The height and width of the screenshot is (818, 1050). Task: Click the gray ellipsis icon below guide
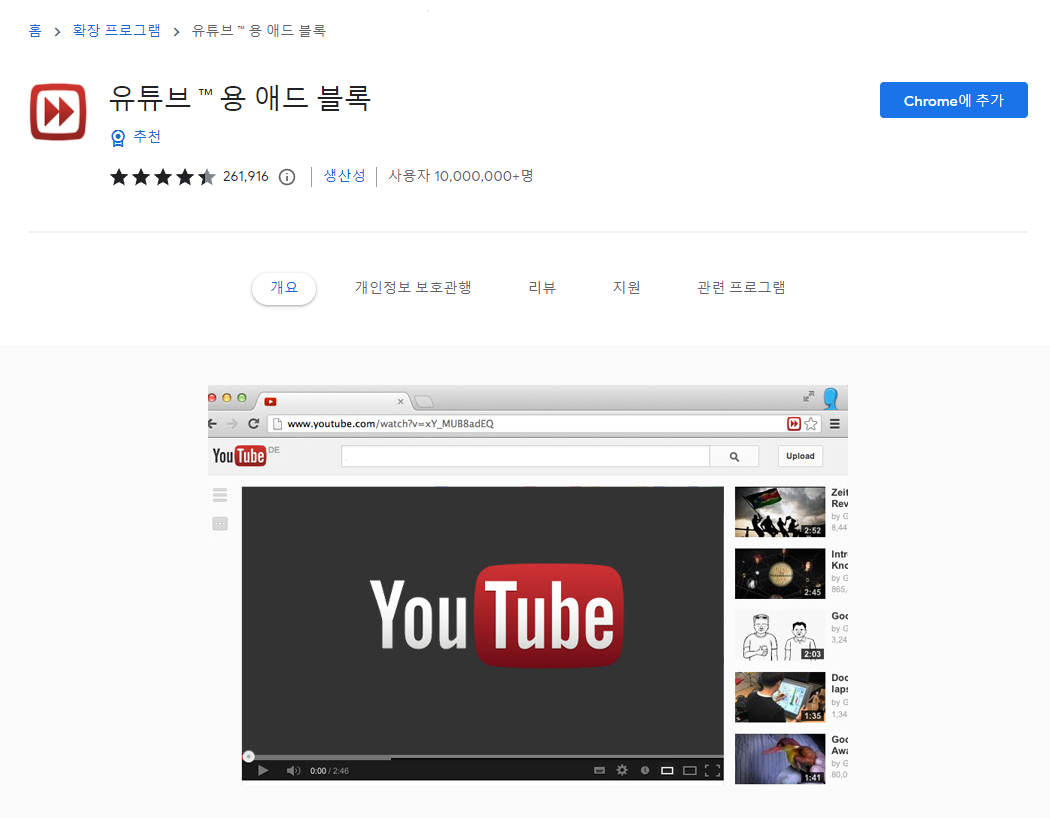pos(220,523)
